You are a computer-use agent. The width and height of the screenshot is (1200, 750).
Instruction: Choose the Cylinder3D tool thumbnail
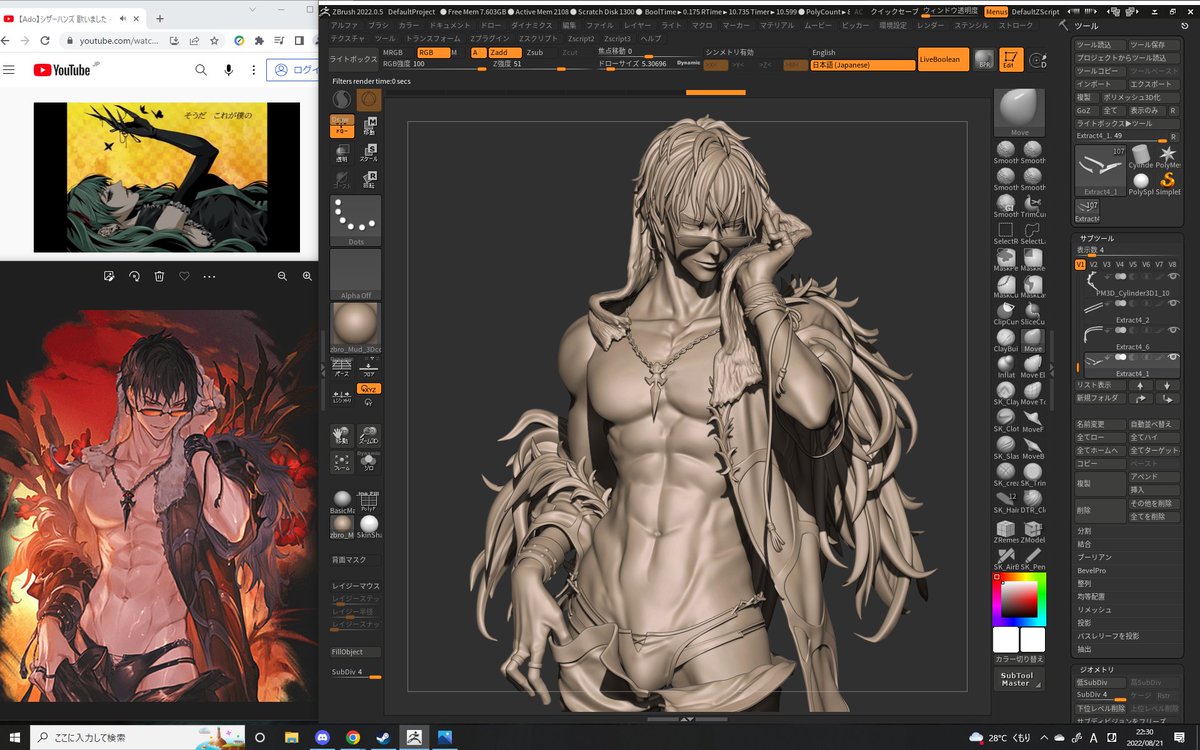pos(1140,156)
